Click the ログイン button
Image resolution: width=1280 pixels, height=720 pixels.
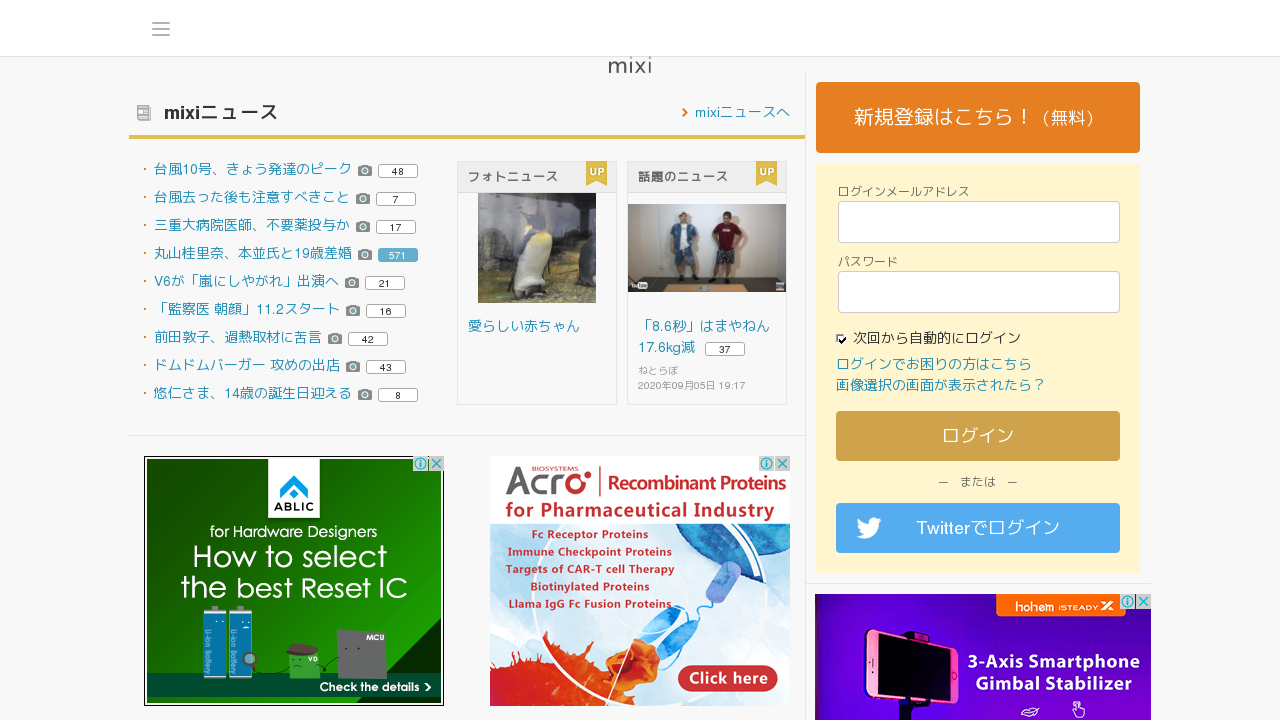point(978,436)
